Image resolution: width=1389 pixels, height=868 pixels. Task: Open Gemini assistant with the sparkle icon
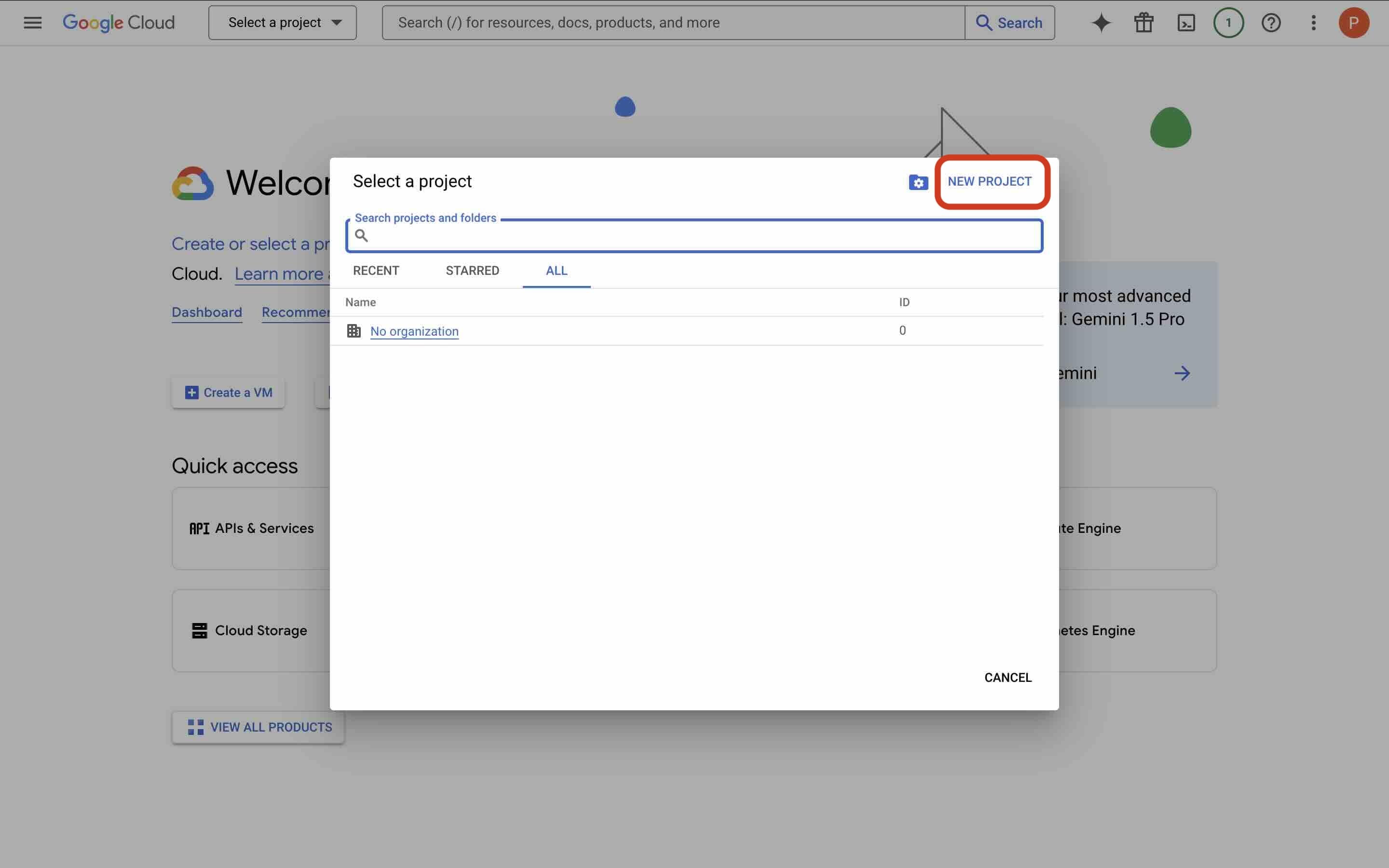click(x=1100, y=22)
